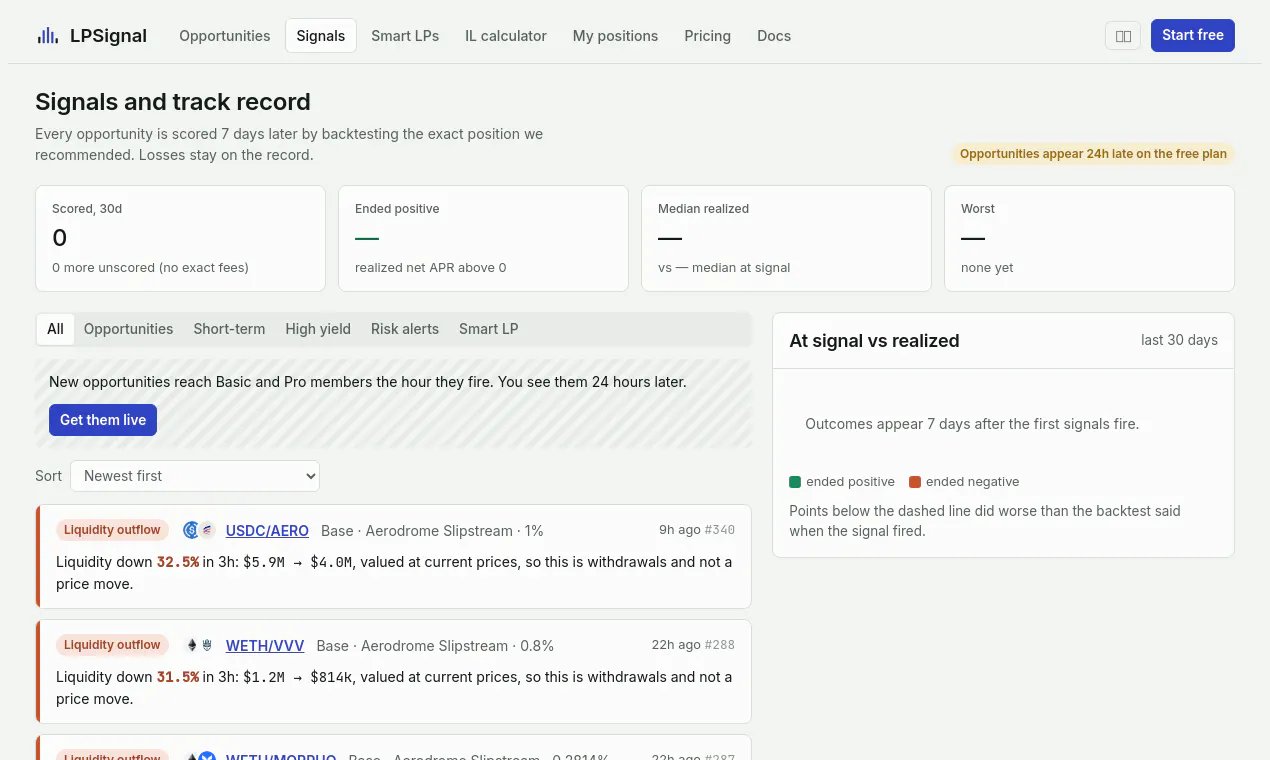Click the signal number #340

click(x=720, y=530)
